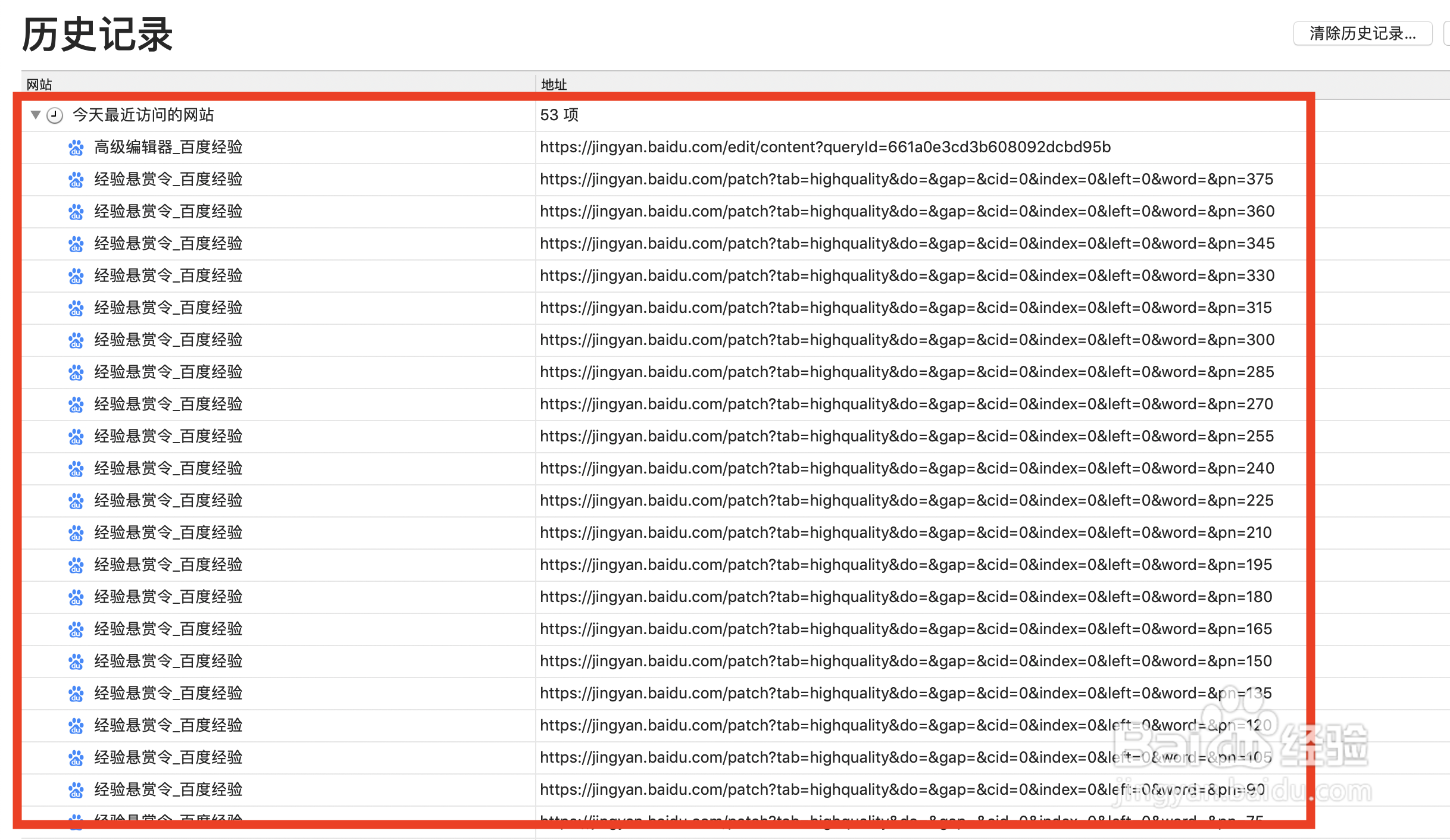Click Baidu paw icon of the pn=240 row

[76, 469]
